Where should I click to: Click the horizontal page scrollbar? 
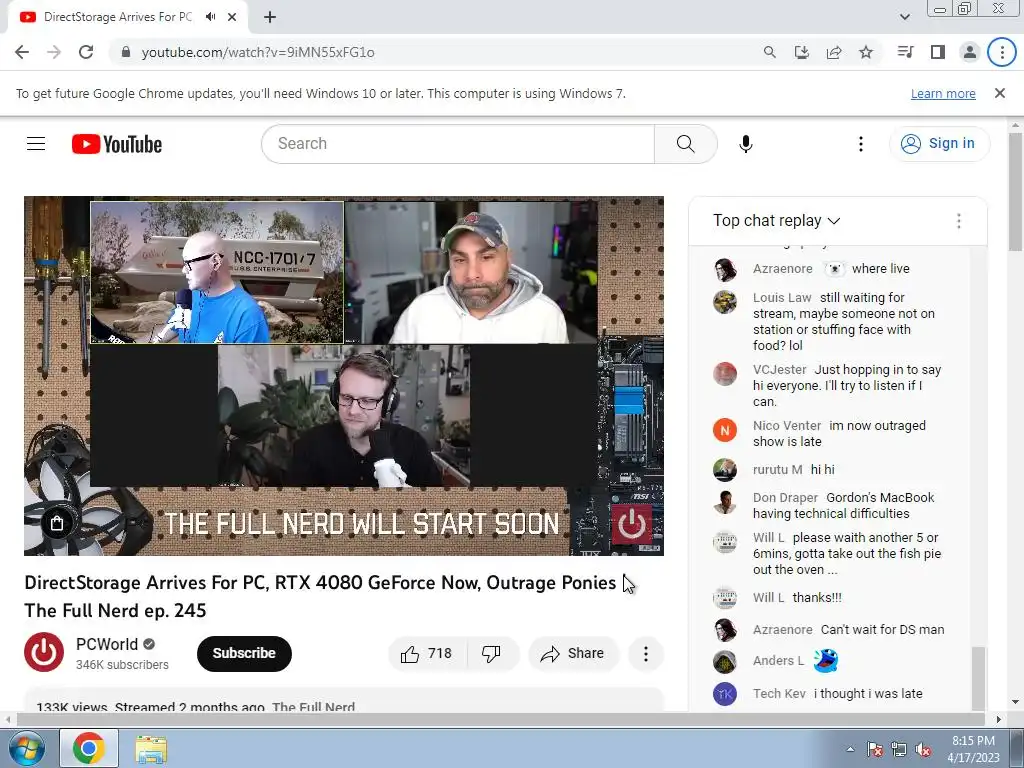(x=500, y=720)
